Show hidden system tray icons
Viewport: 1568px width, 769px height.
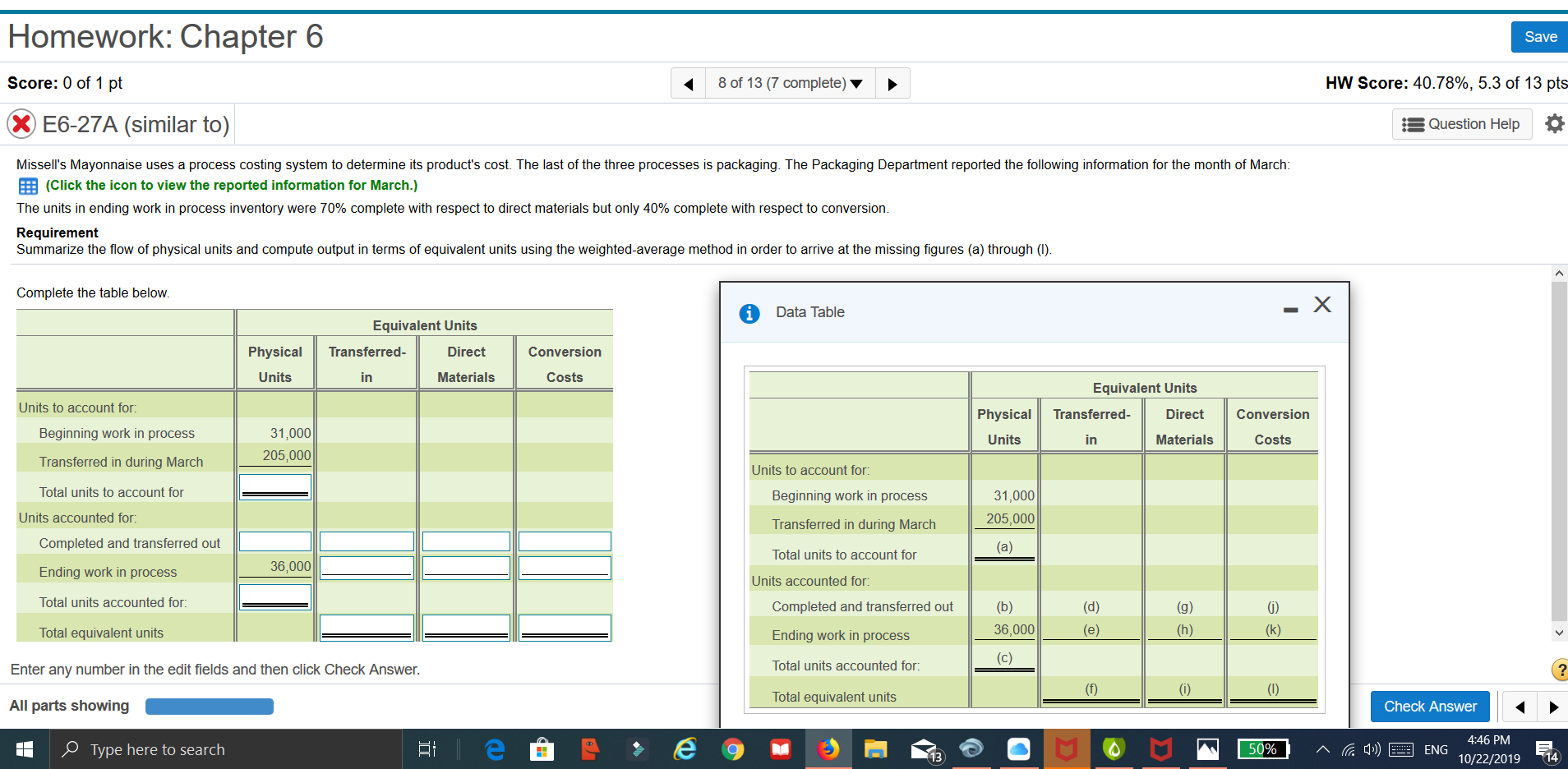pyautogui.click(x=1322, y=749)
